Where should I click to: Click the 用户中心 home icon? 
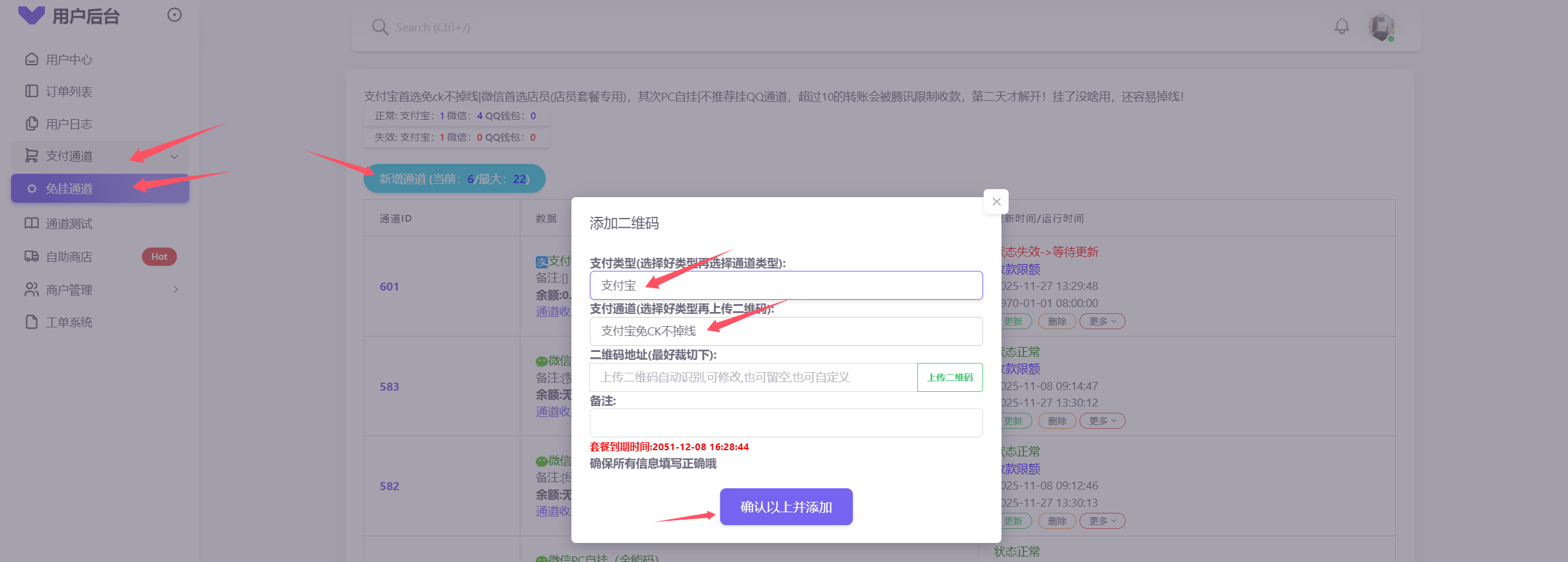[x=31, y=59]
